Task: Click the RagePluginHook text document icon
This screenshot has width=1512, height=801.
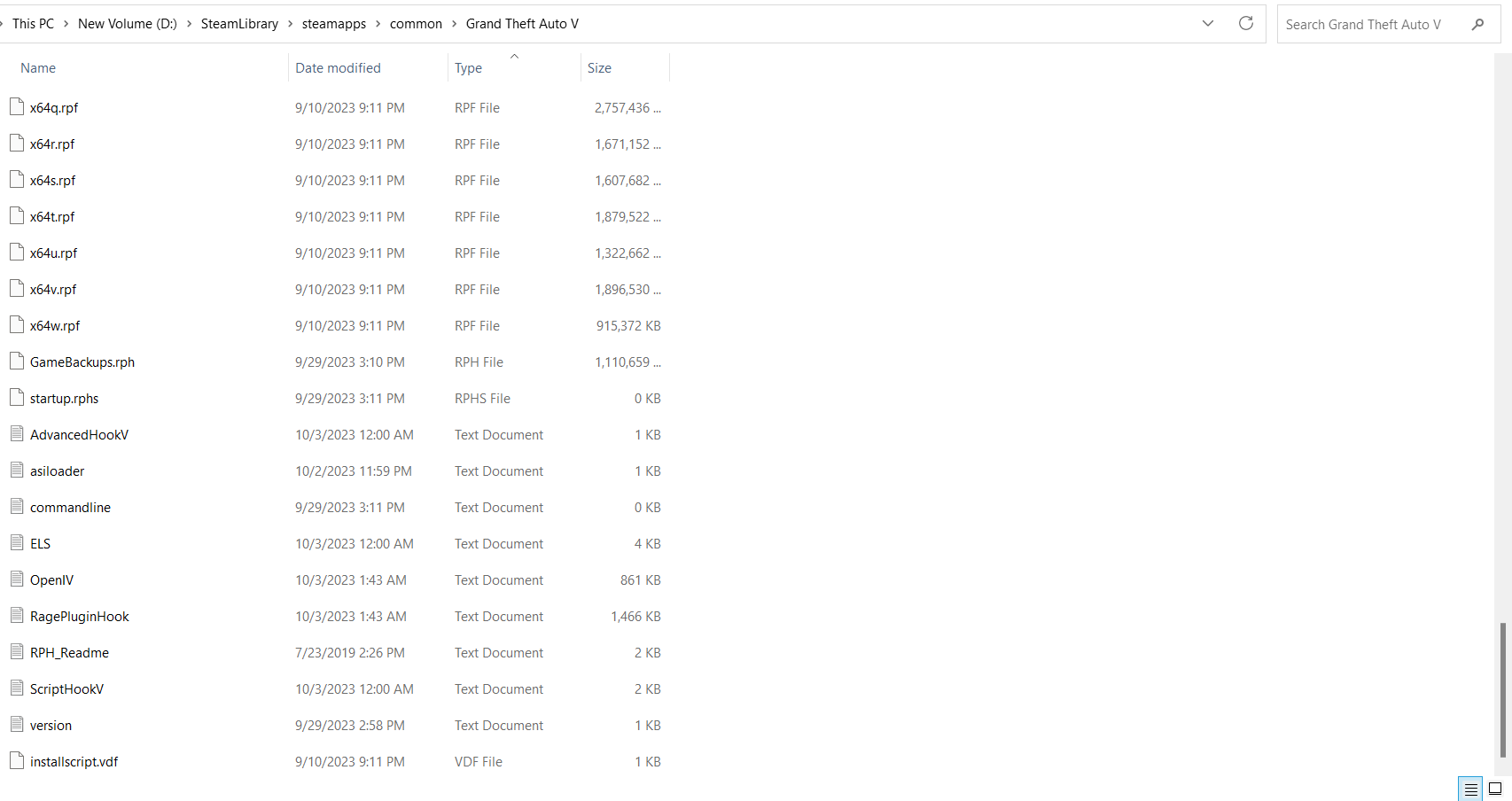Action: 17,615
